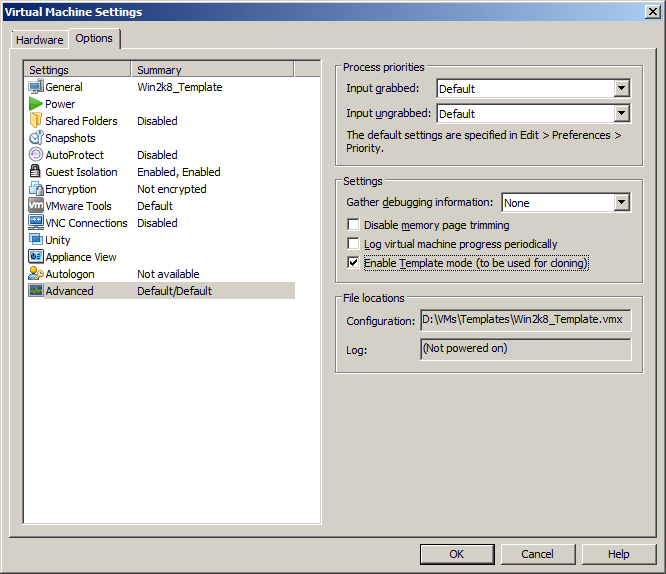Close the Virtual Machine Settings window
This screenshot has height=574, width=666.
point(652,11)
